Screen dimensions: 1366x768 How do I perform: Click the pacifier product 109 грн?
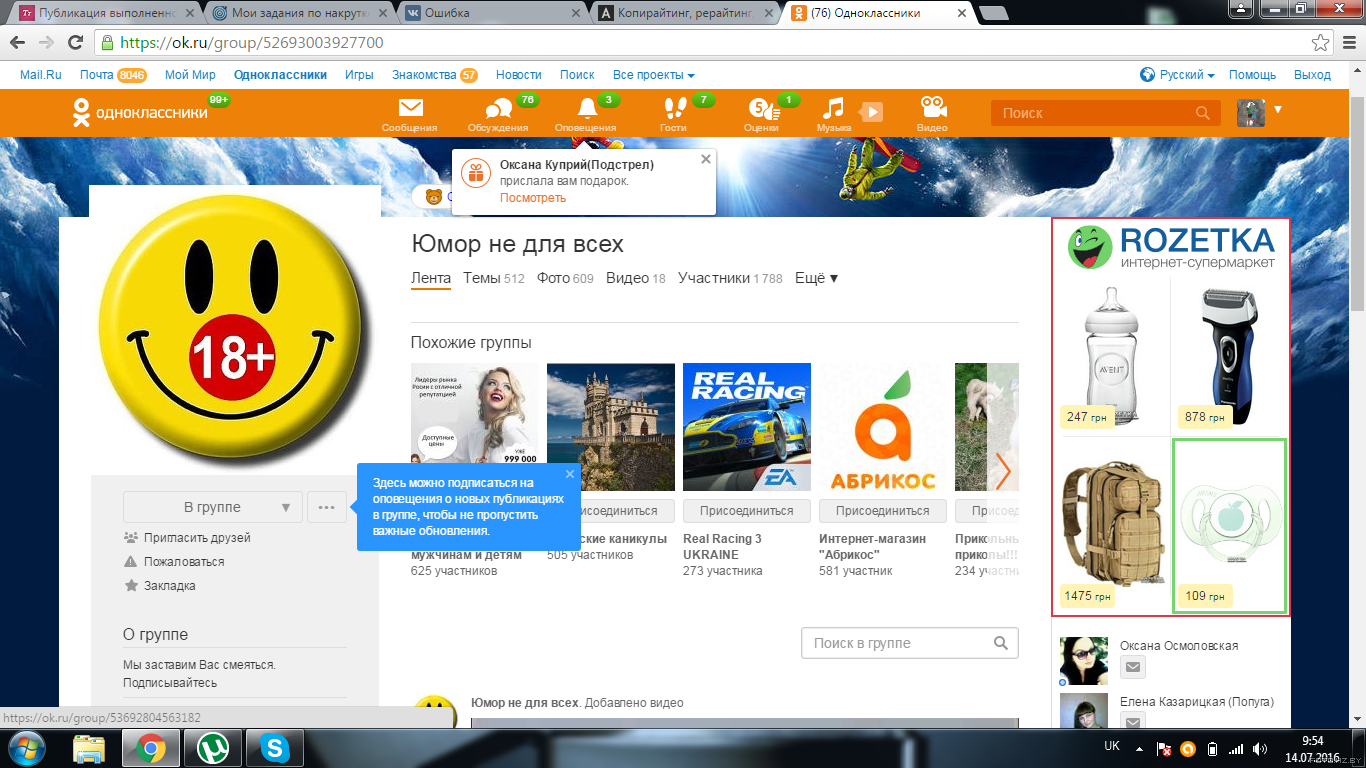pos(1229,525)
